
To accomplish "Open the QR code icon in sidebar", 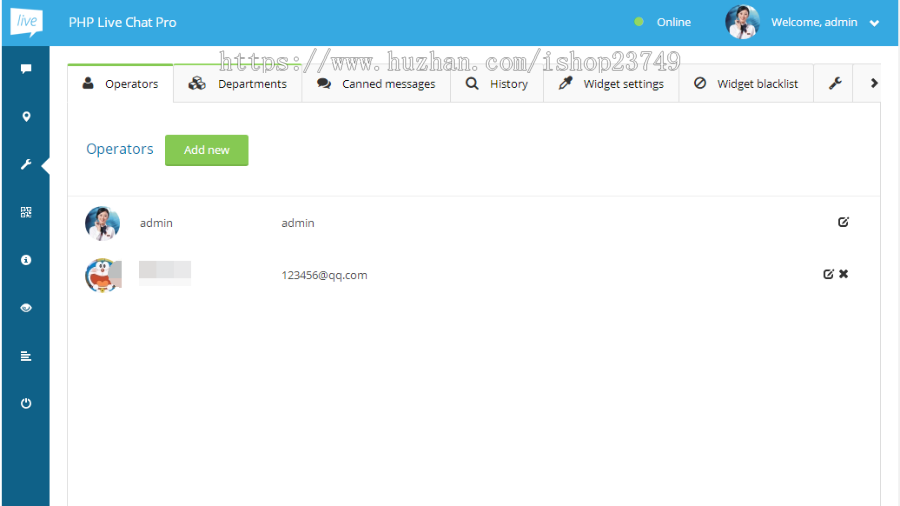I will 26,212.
